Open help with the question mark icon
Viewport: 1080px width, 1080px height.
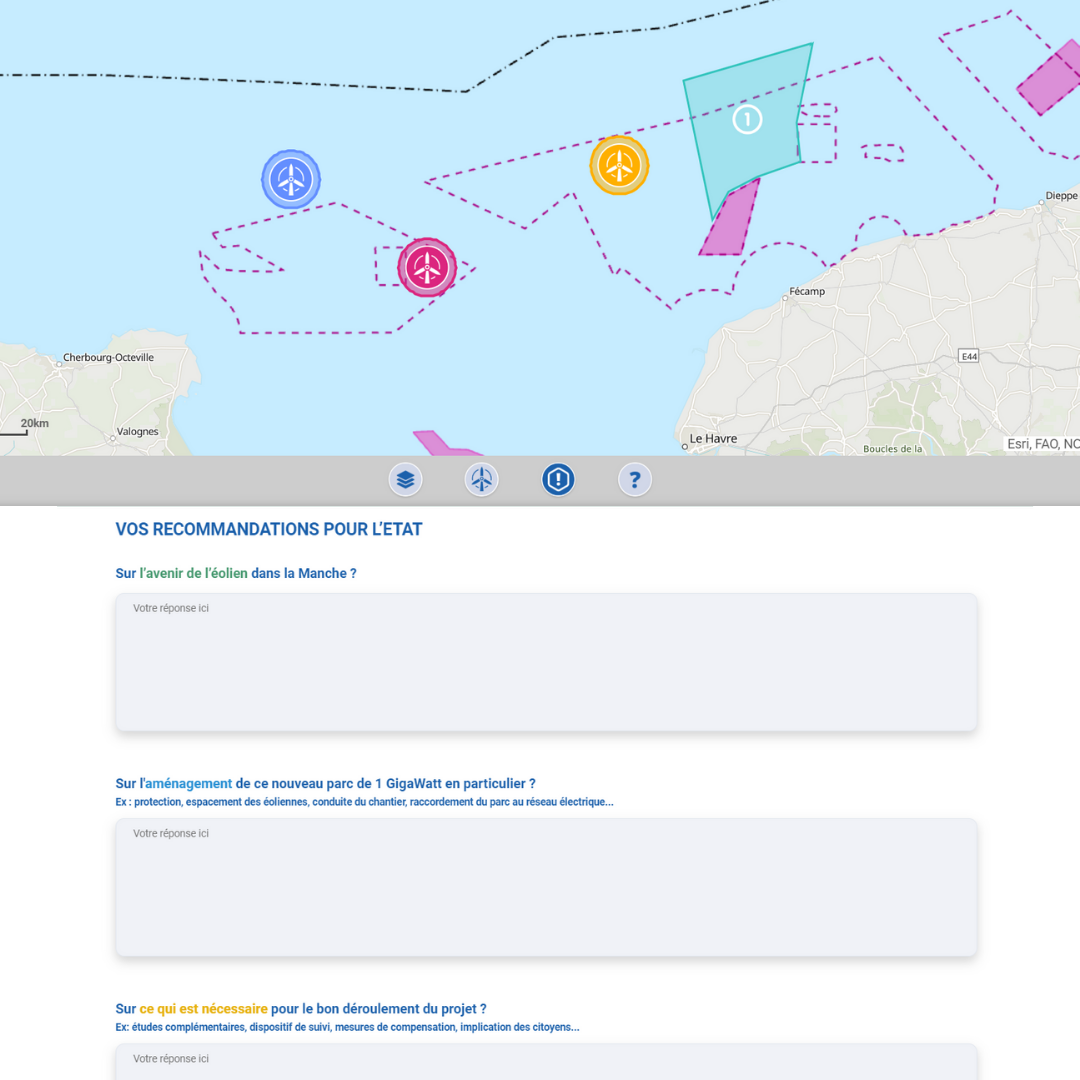coord(634,480)
